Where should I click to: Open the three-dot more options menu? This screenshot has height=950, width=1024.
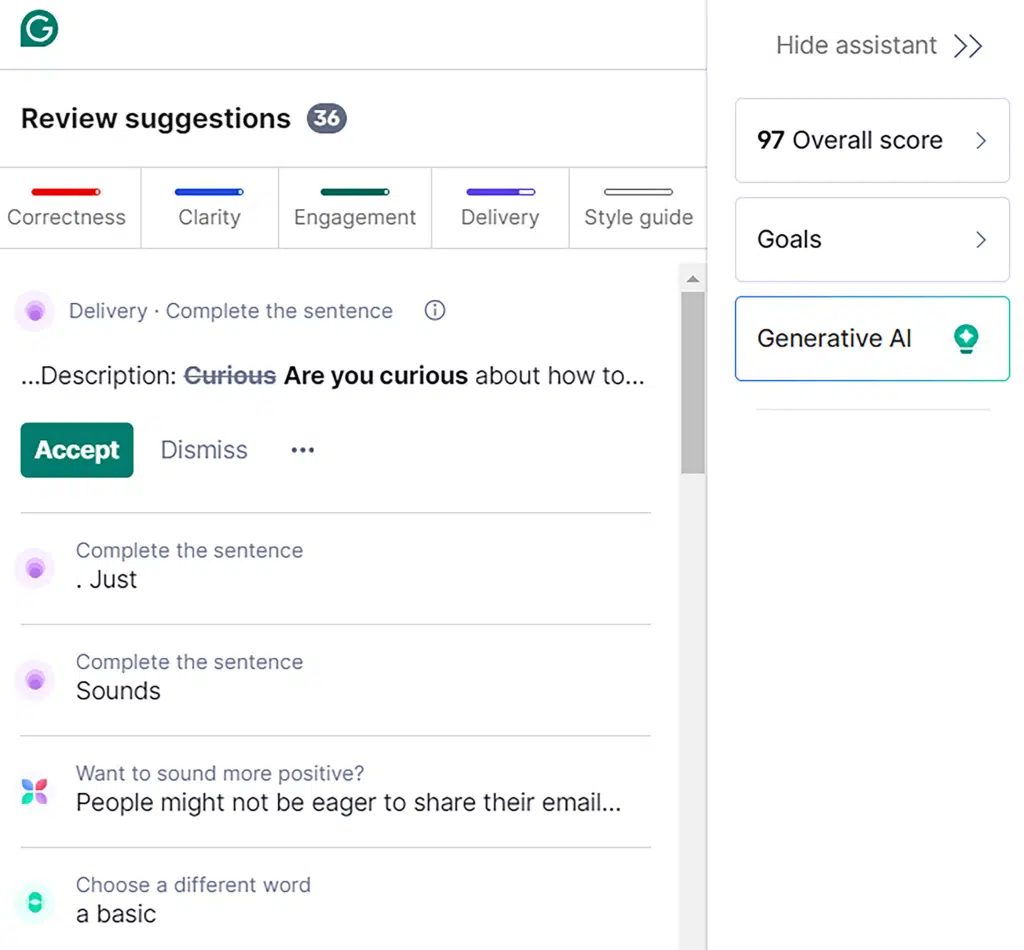pos(302,450)
